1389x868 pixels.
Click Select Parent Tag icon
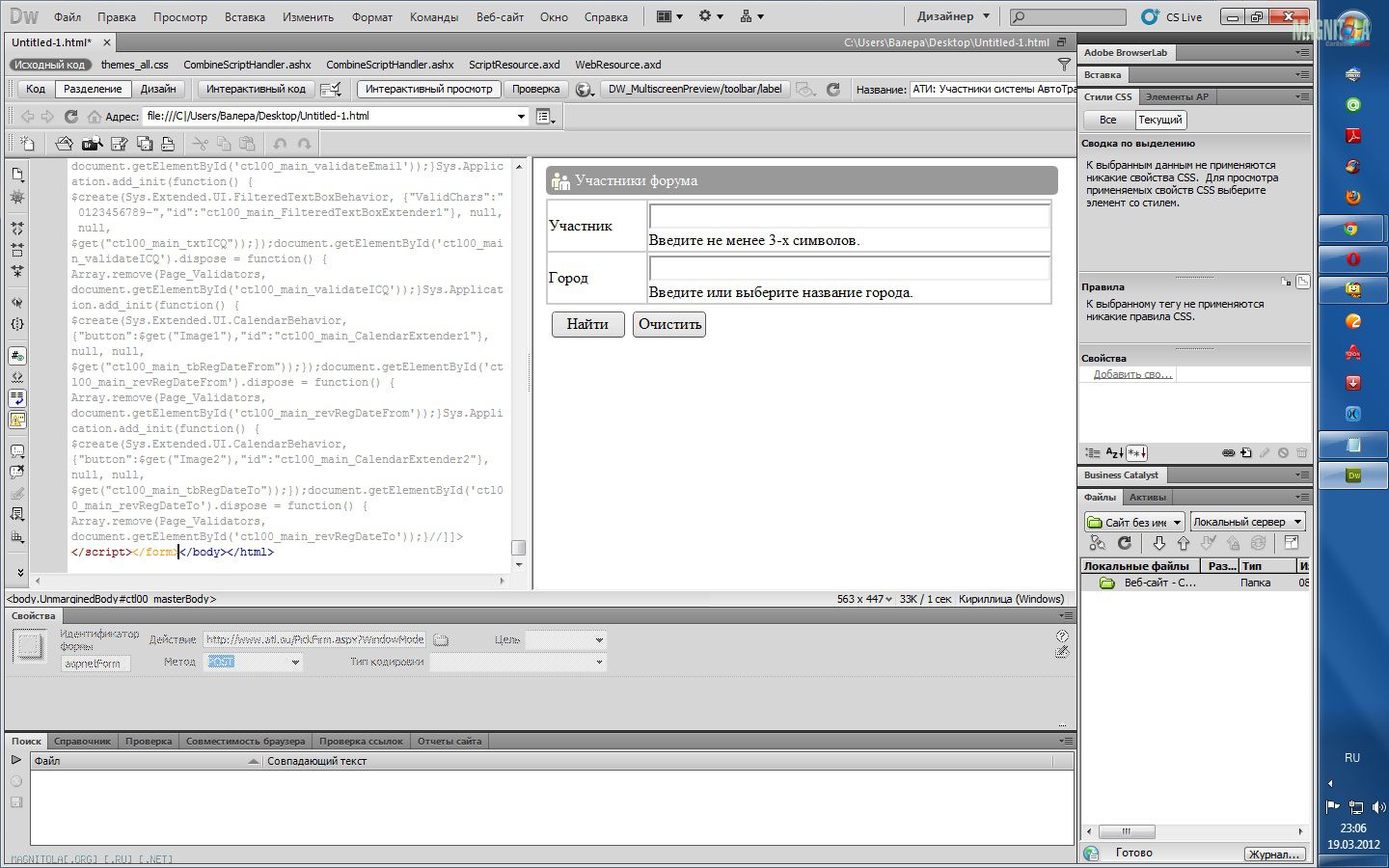[17, 303]
